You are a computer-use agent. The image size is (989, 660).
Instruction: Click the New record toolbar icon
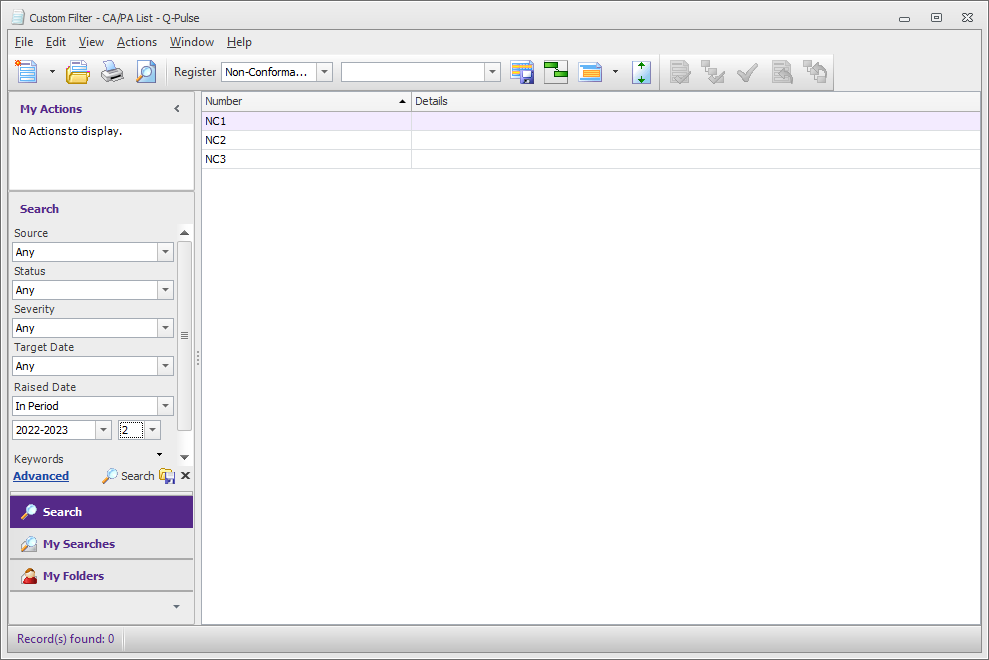[x=26, y=72]
